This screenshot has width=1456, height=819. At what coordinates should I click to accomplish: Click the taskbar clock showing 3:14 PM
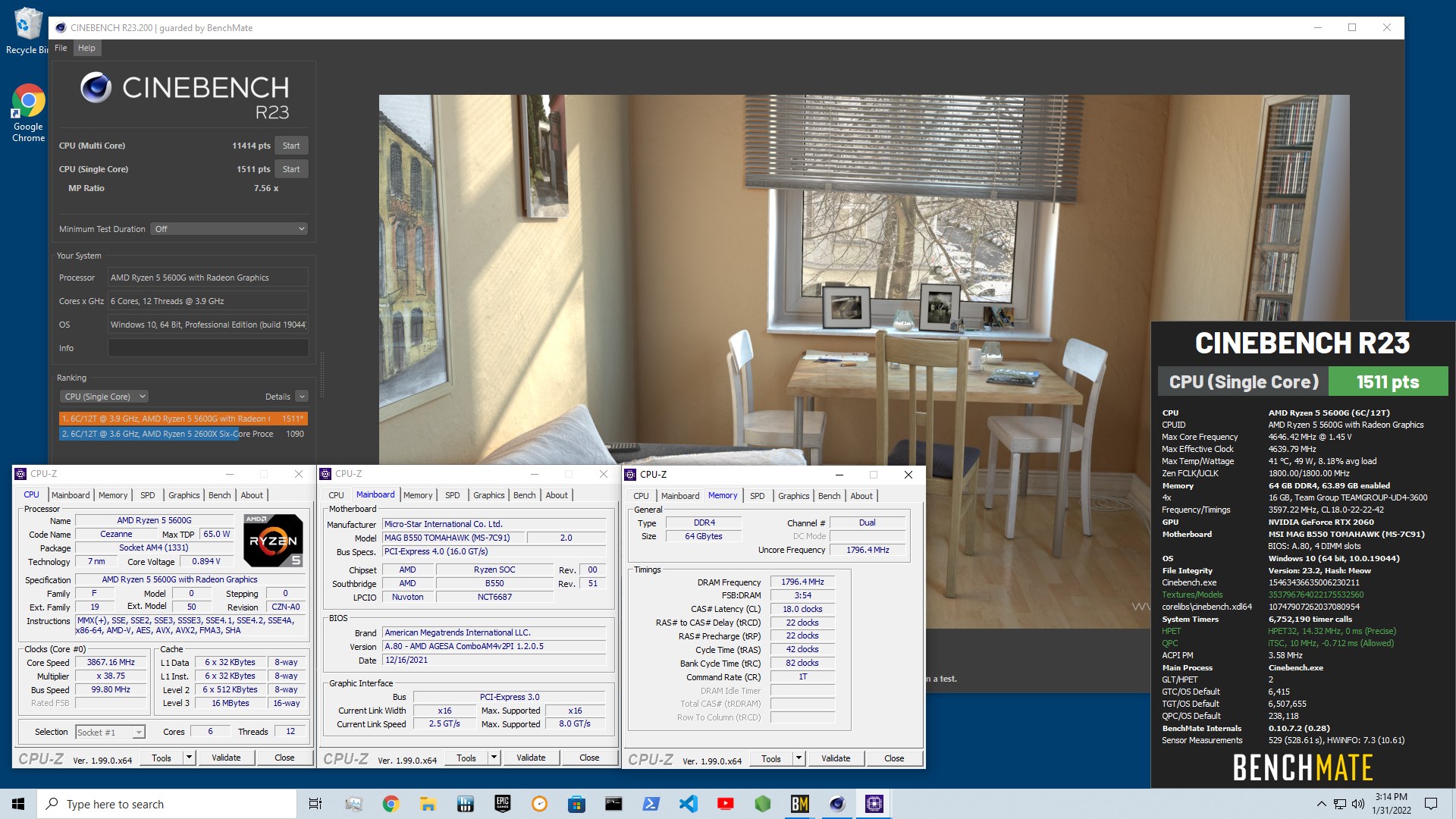pos(1391,804)
